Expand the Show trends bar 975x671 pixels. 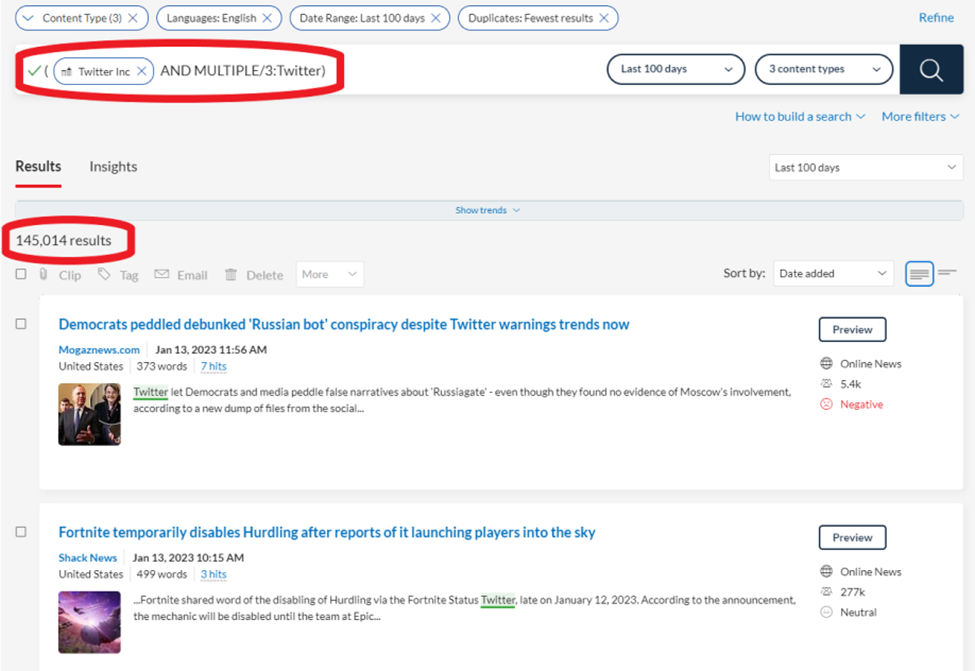(488, 210)
